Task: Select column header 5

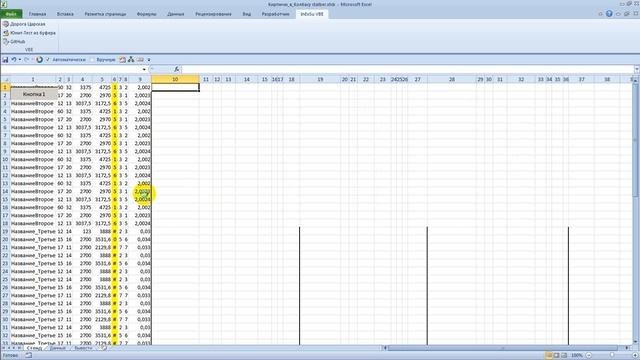Action: [102, 79]
